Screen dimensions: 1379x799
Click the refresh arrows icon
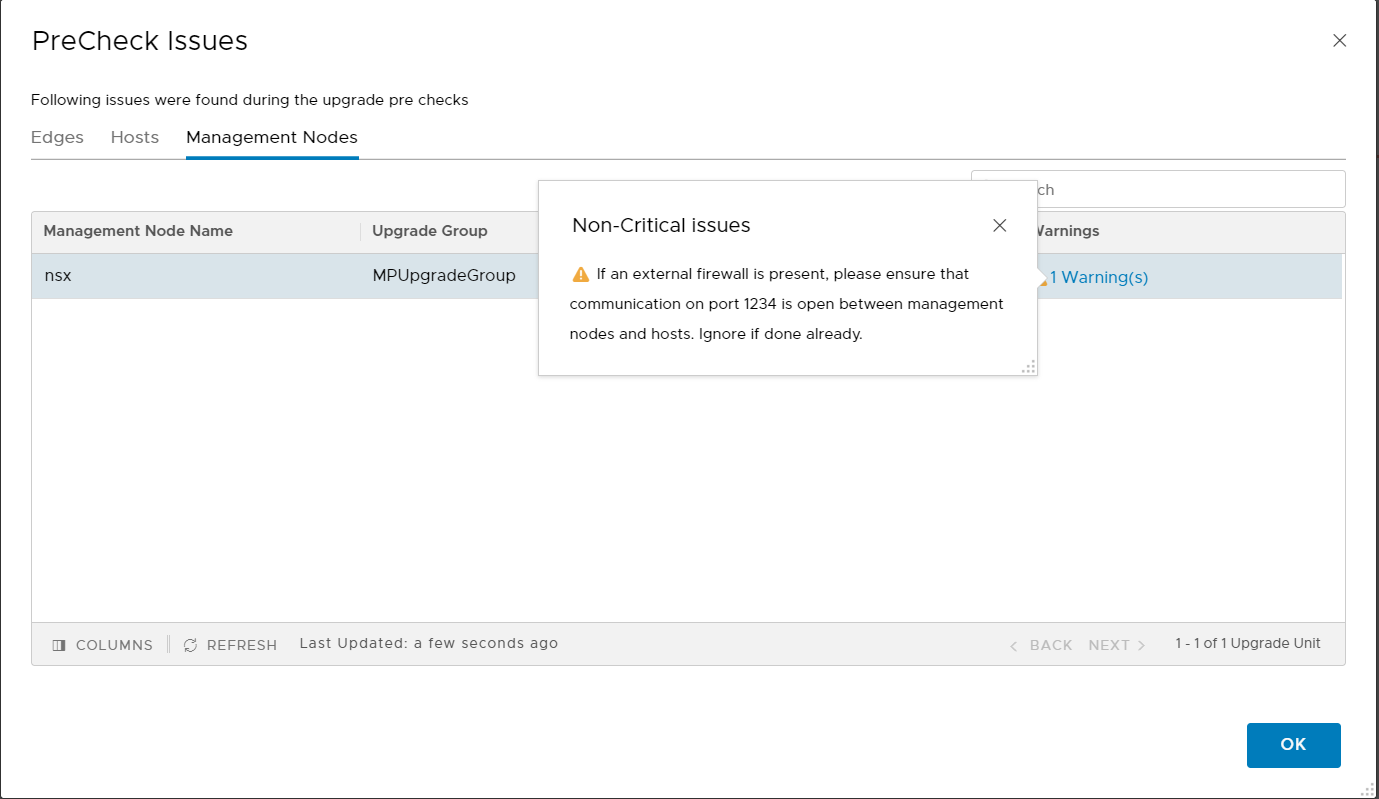pos(191,645)
